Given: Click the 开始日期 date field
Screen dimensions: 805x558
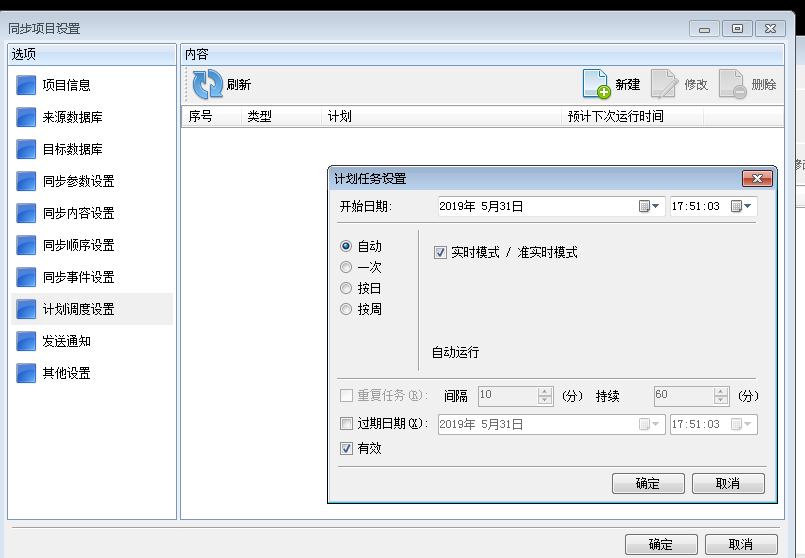Looking at the screenshot, I should click(551, 206).
